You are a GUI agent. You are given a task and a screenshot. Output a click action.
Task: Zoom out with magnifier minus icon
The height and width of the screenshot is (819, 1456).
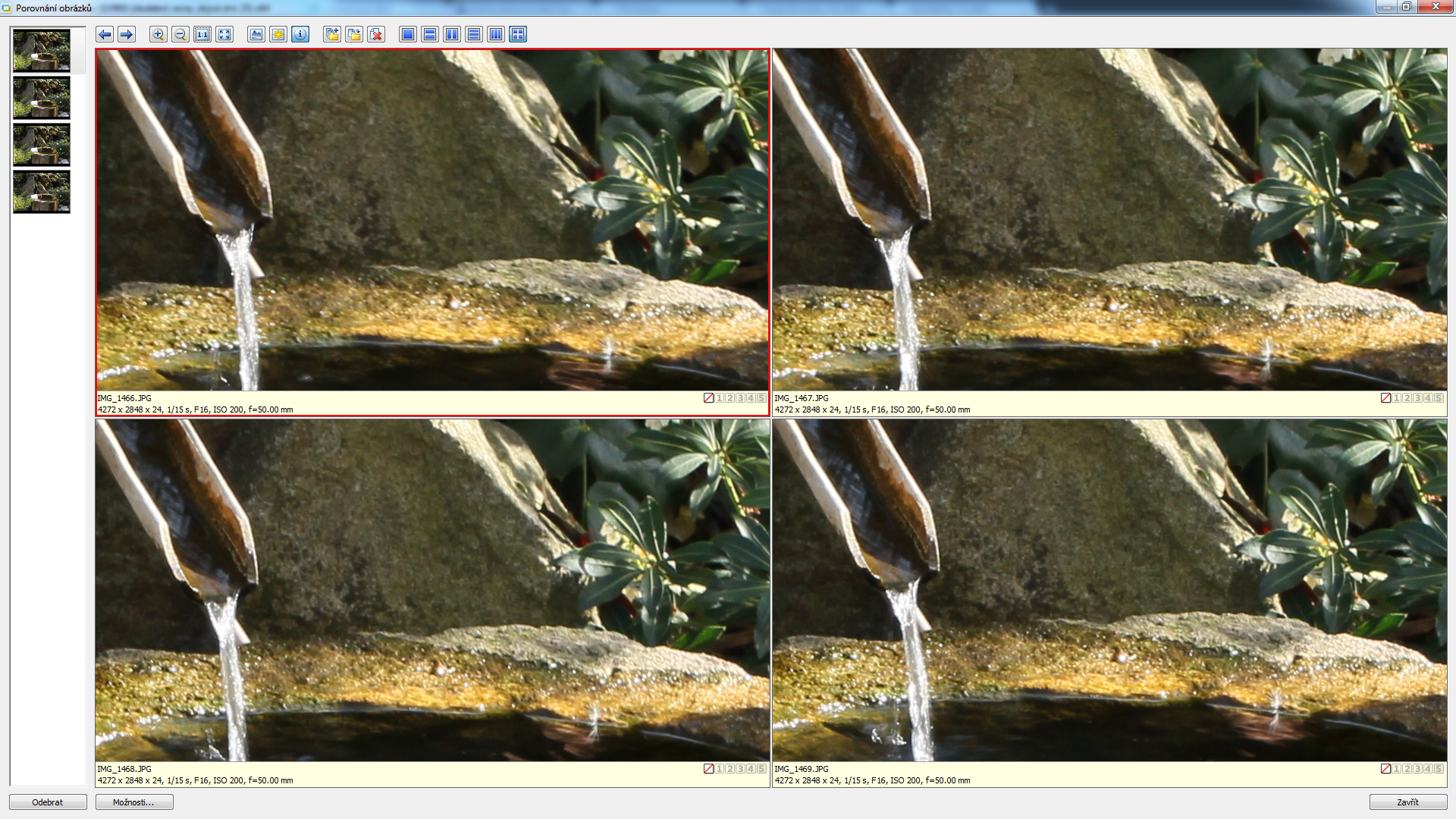point(180,34)
